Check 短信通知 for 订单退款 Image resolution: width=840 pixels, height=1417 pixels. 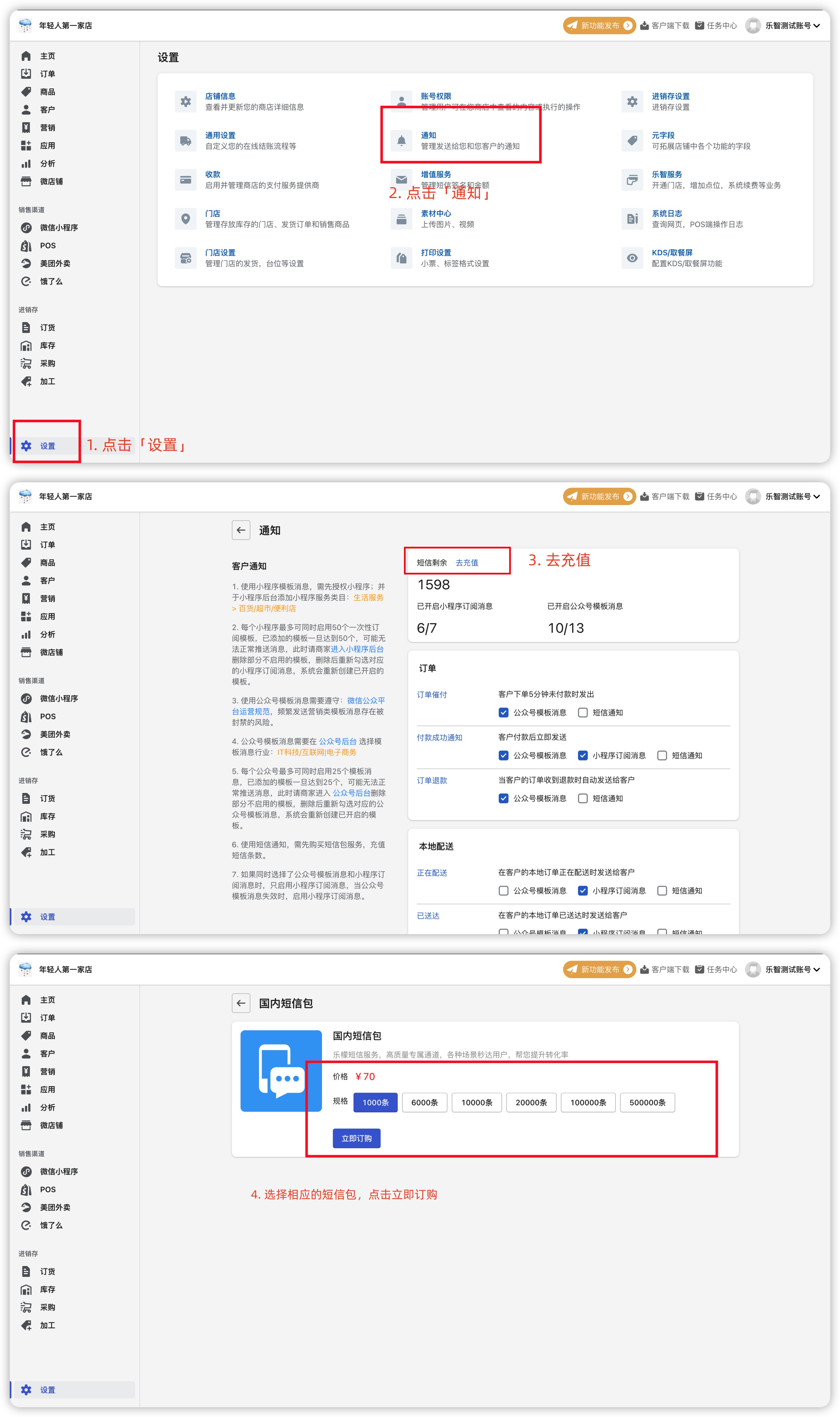point(582,798)
